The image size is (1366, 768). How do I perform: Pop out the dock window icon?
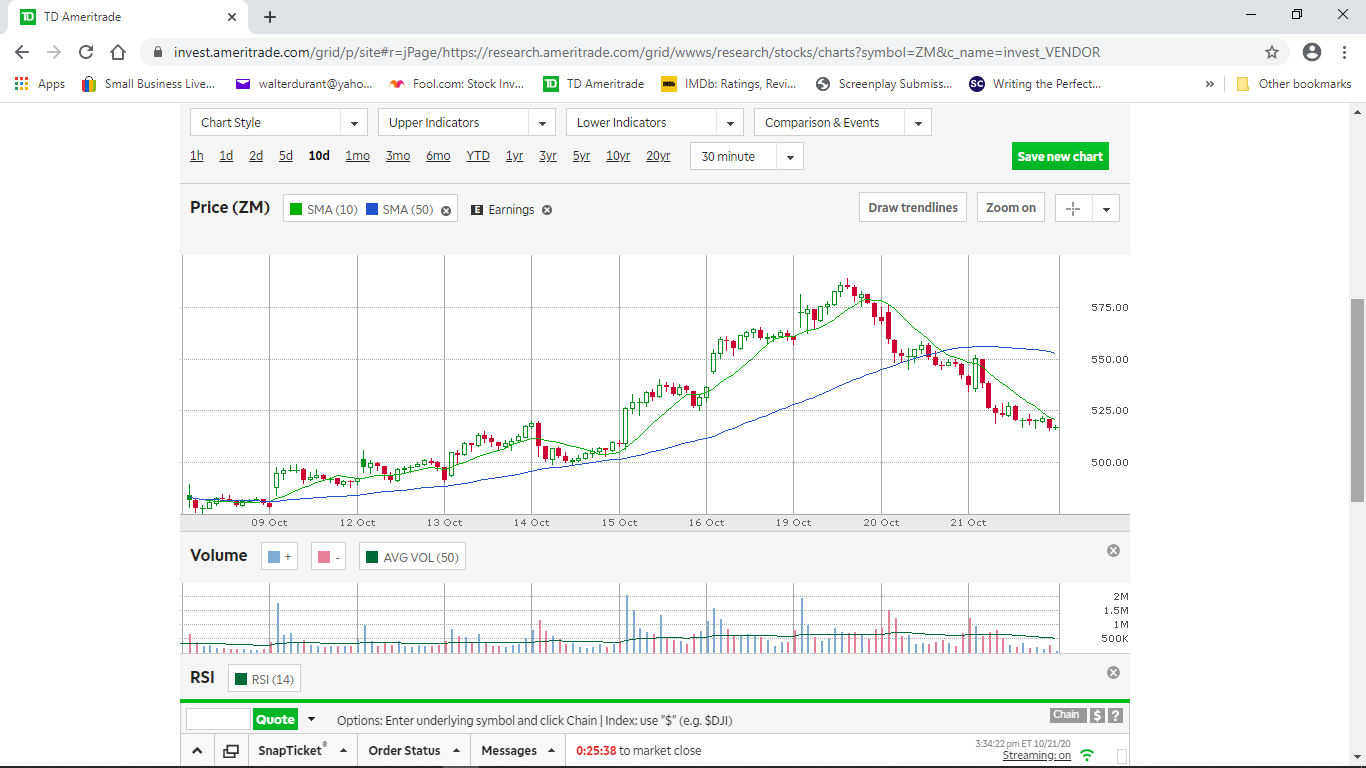click(x=231, y=751)
